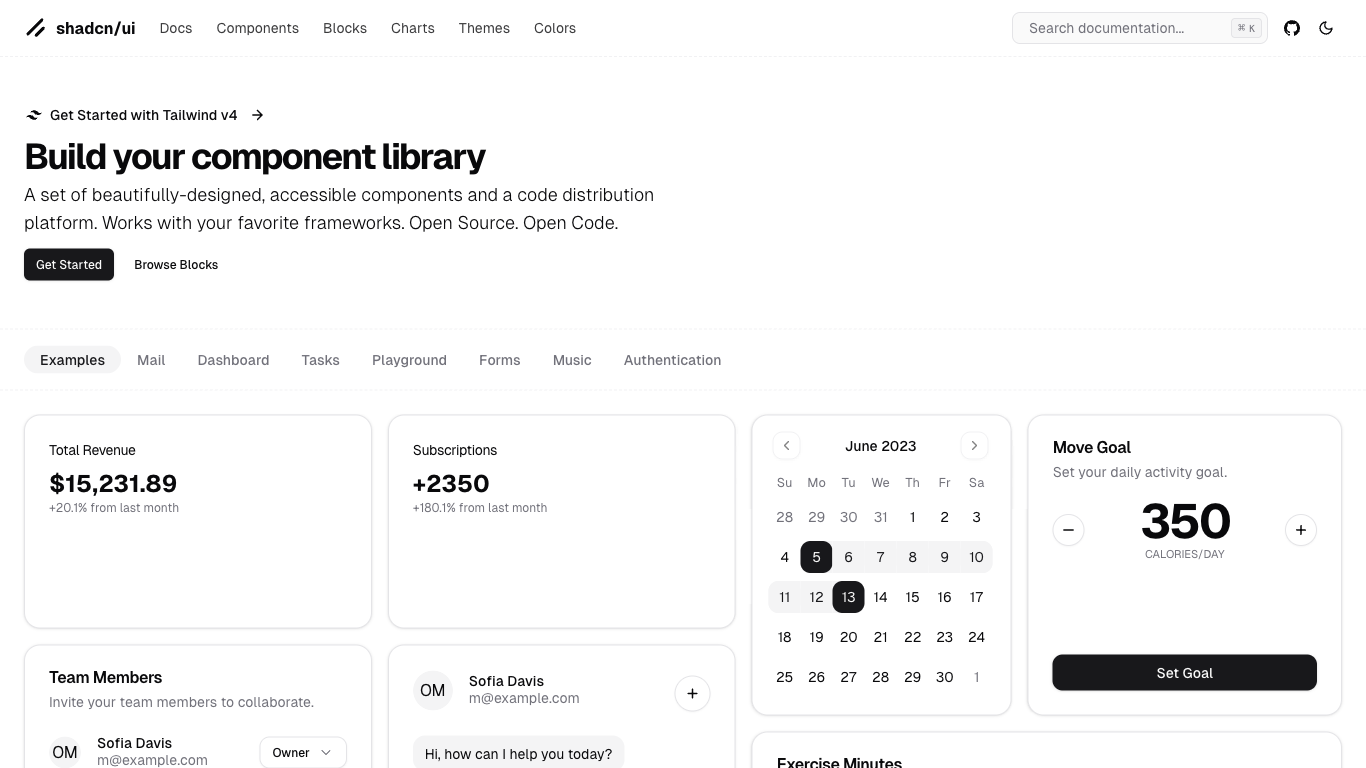Click the OM avatar in chat card

point(432,691)
